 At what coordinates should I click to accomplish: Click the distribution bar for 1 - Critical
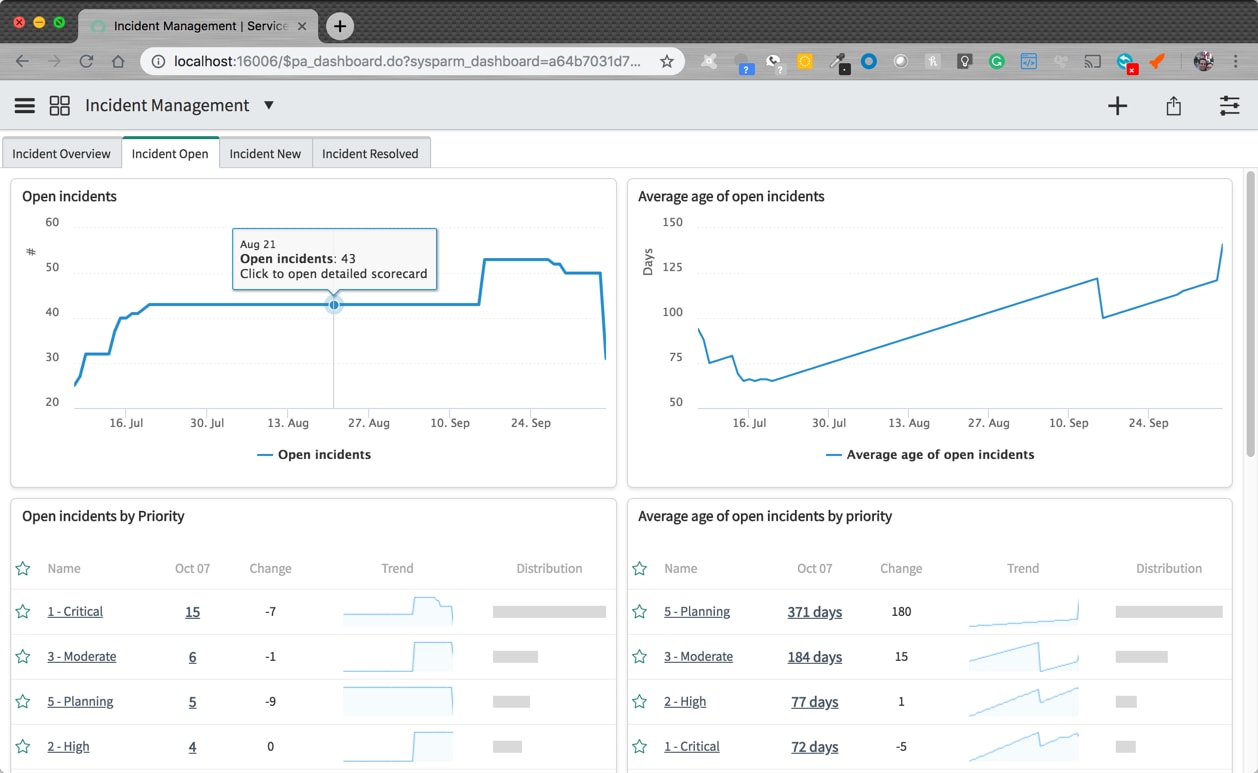547,610
